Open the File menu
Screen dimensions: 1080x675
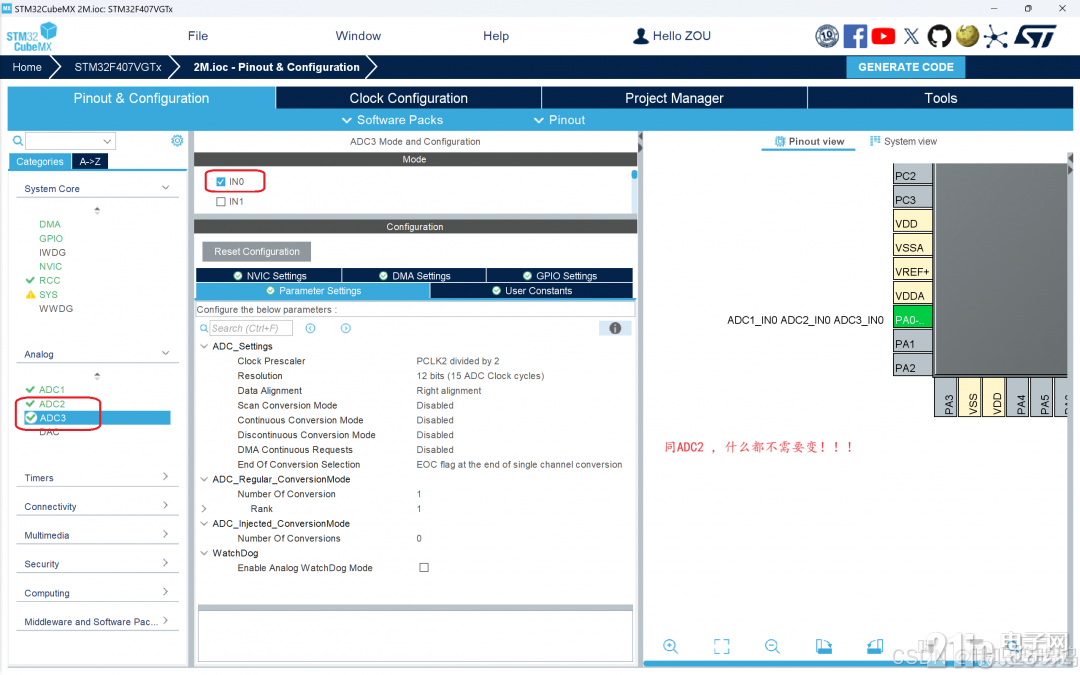click(x=198, y=36)
